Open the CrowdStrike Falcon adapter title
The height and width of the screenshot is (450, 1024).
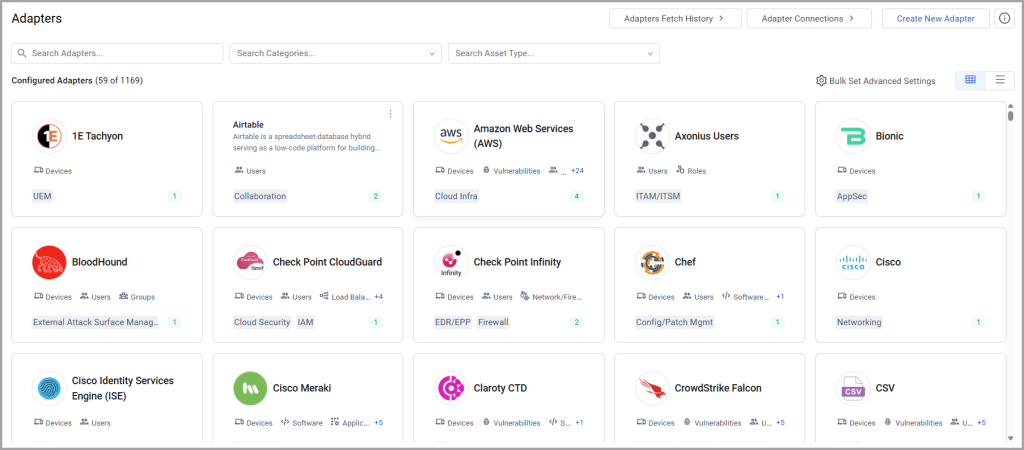click(718, 388)
